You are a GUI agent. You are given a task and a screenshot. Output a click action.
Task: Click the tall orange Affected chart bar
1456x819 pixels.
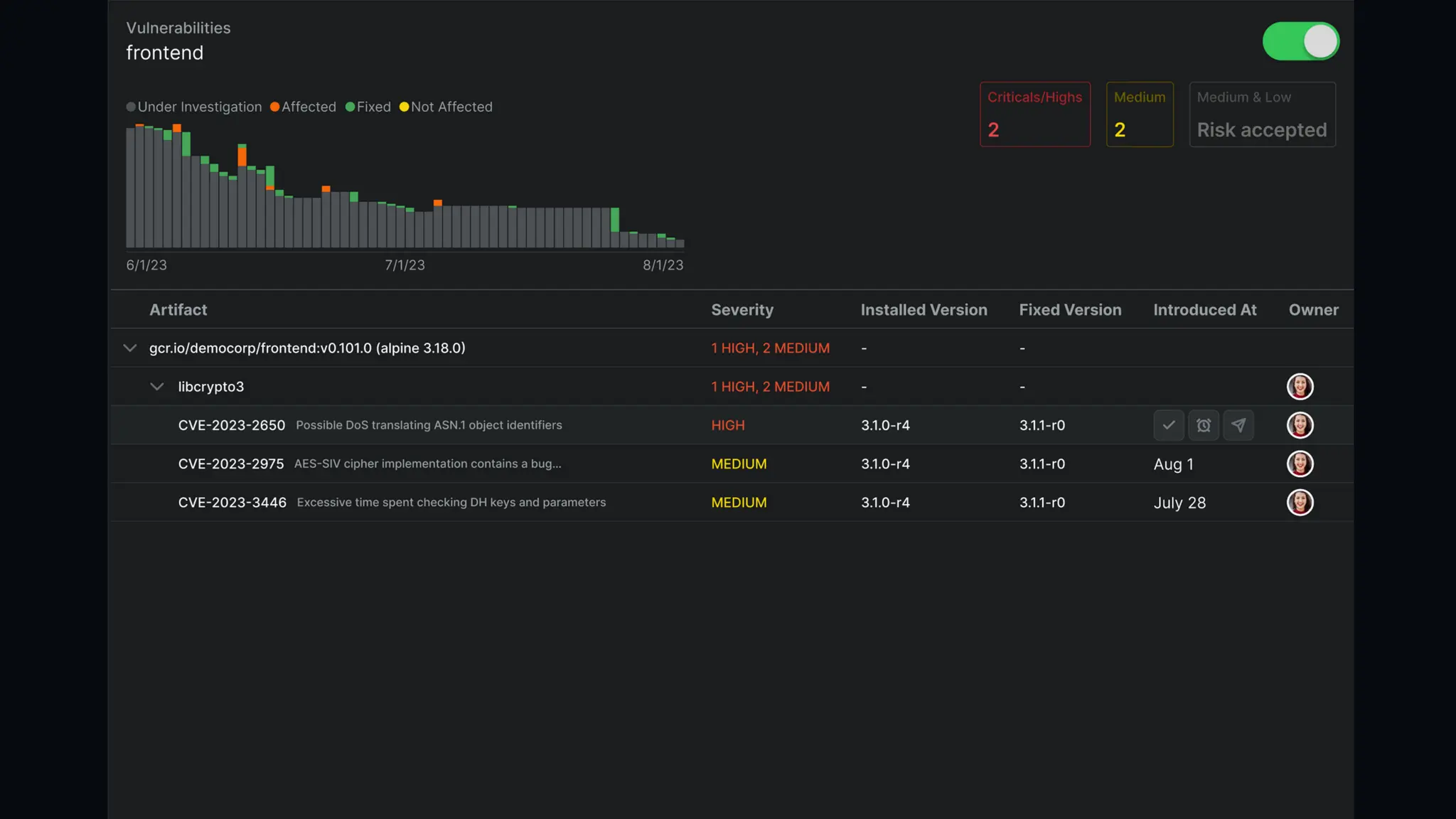242,156
